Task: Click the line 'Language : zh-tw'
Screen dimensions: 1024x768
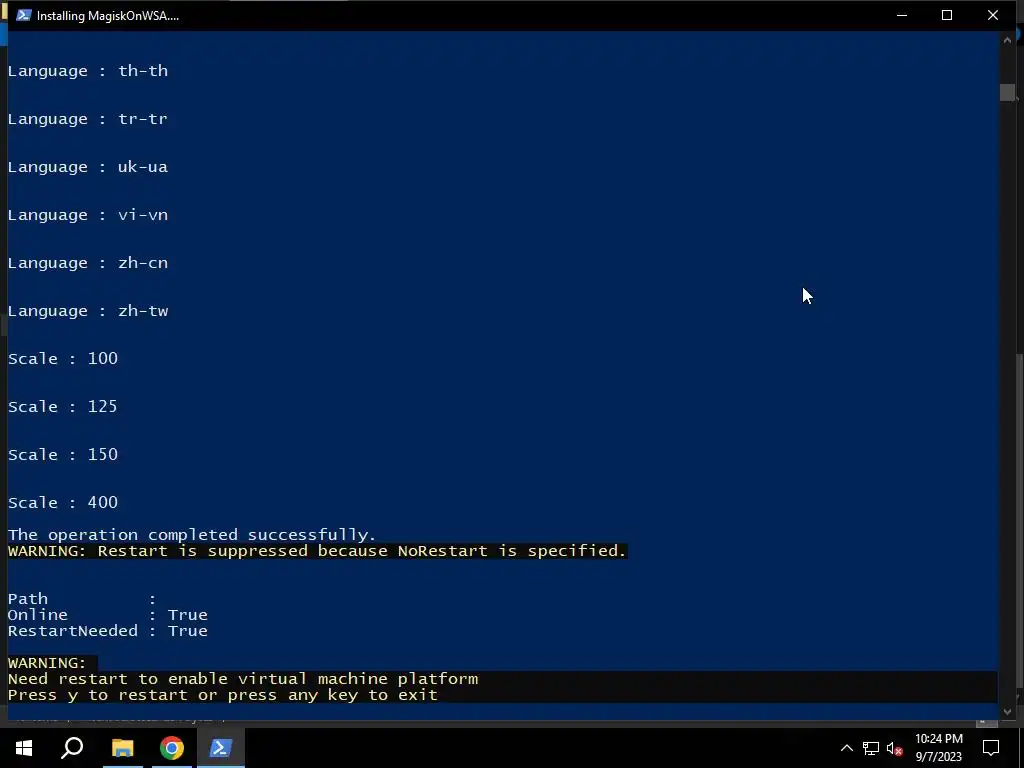Action: [88, 311]
